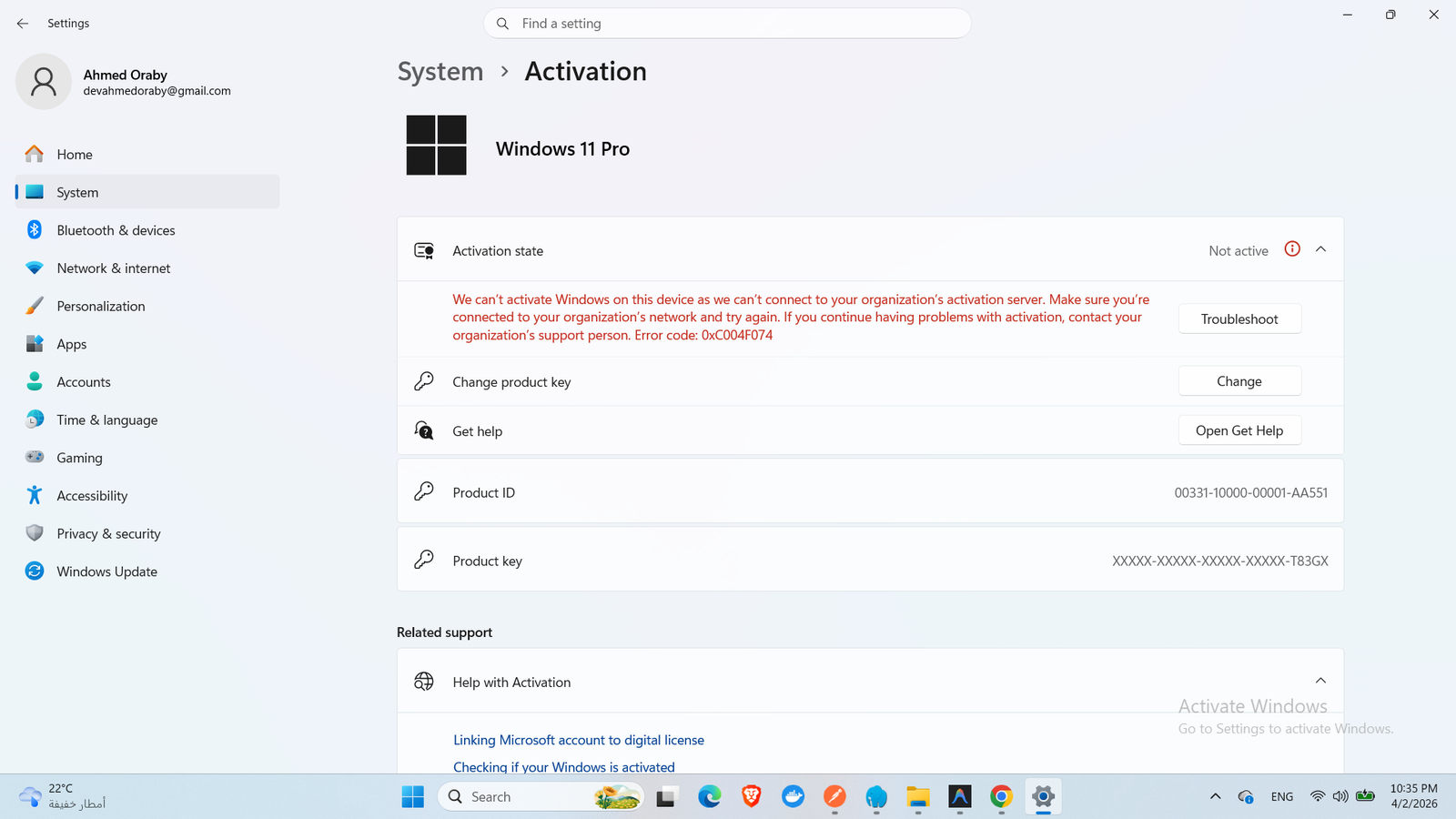Viewport: 1456px width, 819px height.
Task: Collapse the Activation state section
Action: 1320,249
